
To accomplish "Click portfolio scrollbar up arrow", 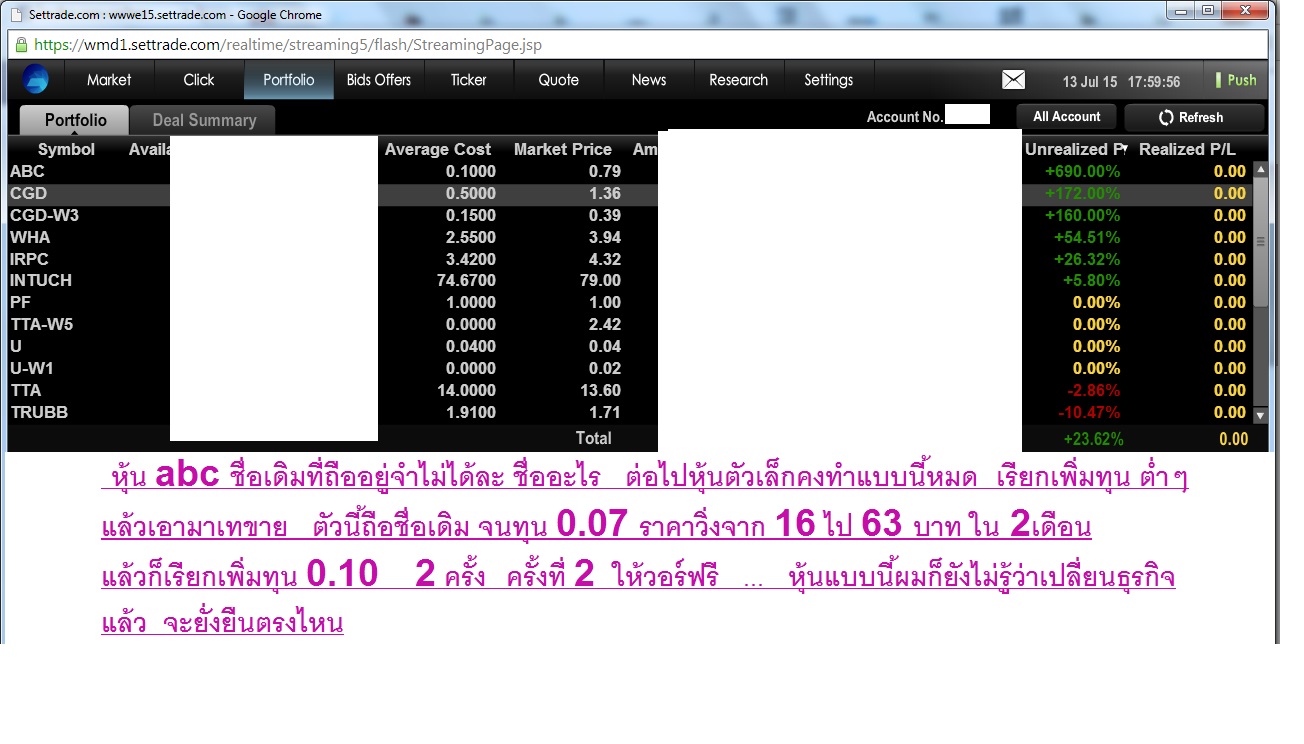I will pyautogui.click(x=1260, y=170).
